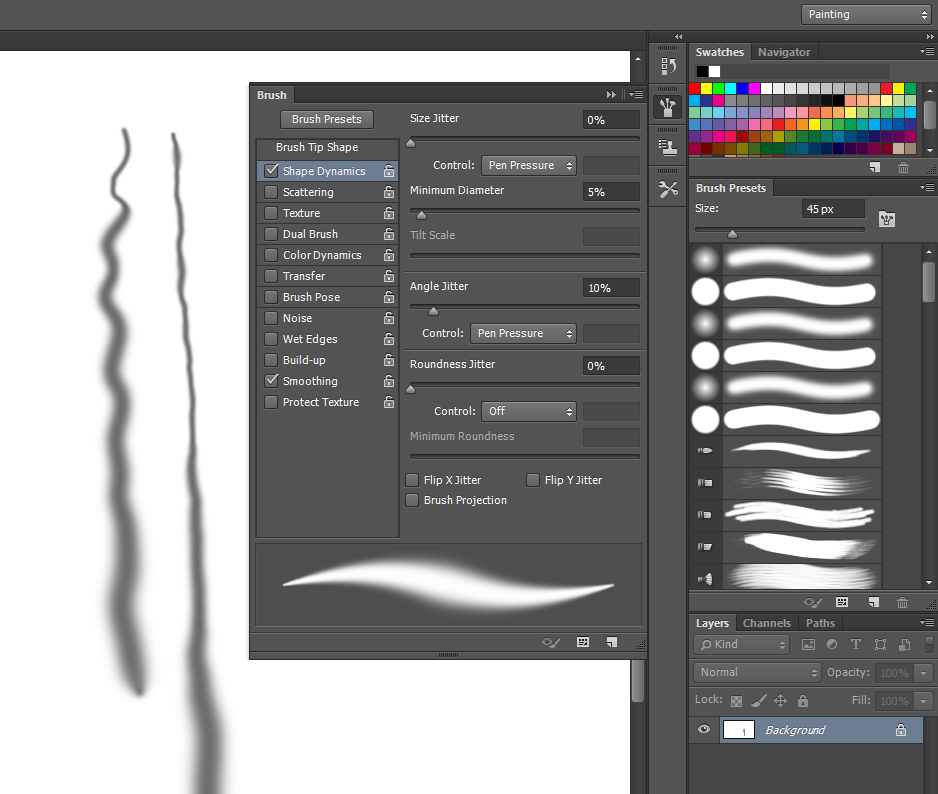Viewport: 938px width, 794px height.
Task: Click the Brush Presets button
Action: [326, 118]
